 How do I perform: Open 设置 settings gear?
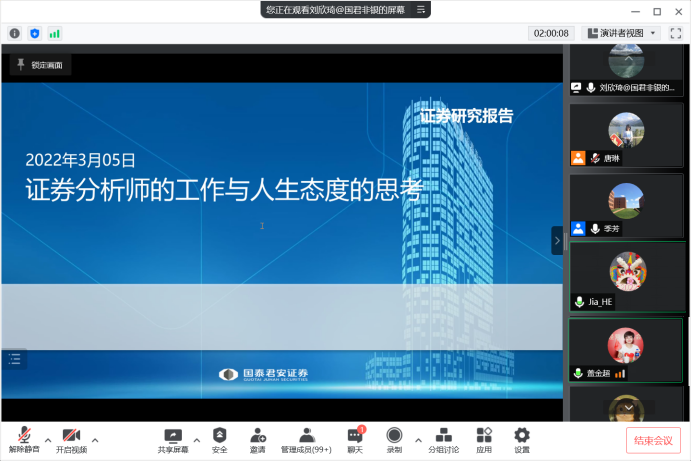click(521, 436)
